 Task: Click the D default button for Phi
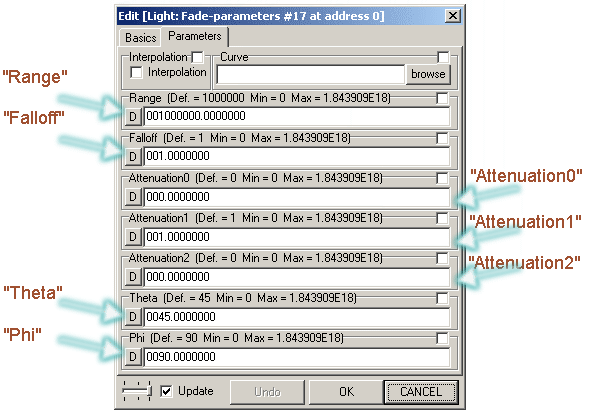(x=133, y=357)
